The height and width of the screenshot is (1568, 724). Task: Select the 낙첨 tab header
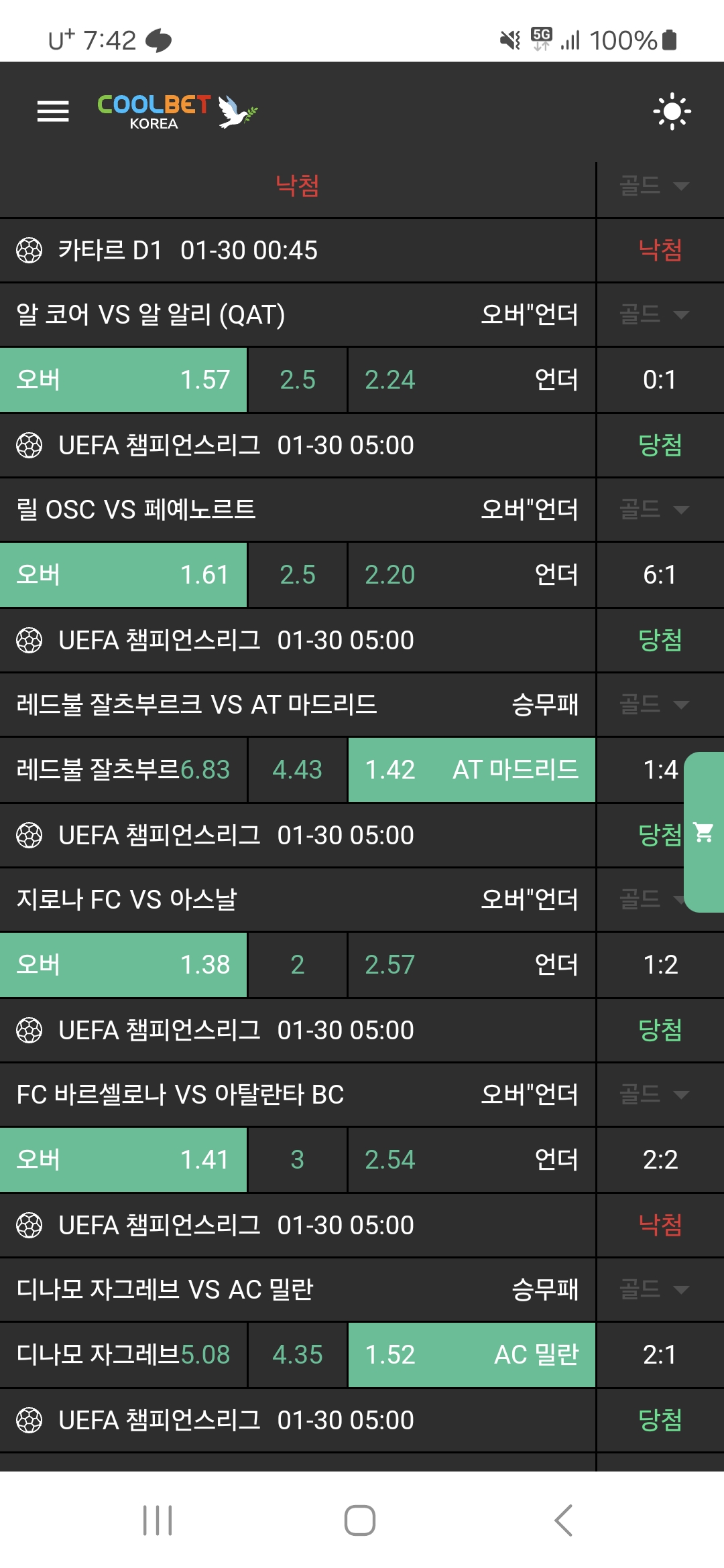pos(297,186)
